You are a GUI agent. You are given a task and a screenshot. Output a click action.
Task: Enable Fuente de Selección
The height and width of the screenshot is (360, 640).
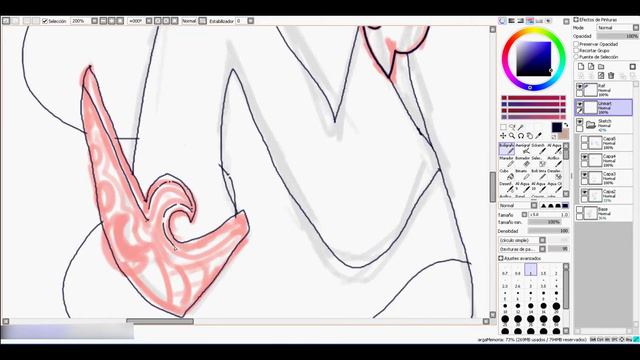click(576, 57)
